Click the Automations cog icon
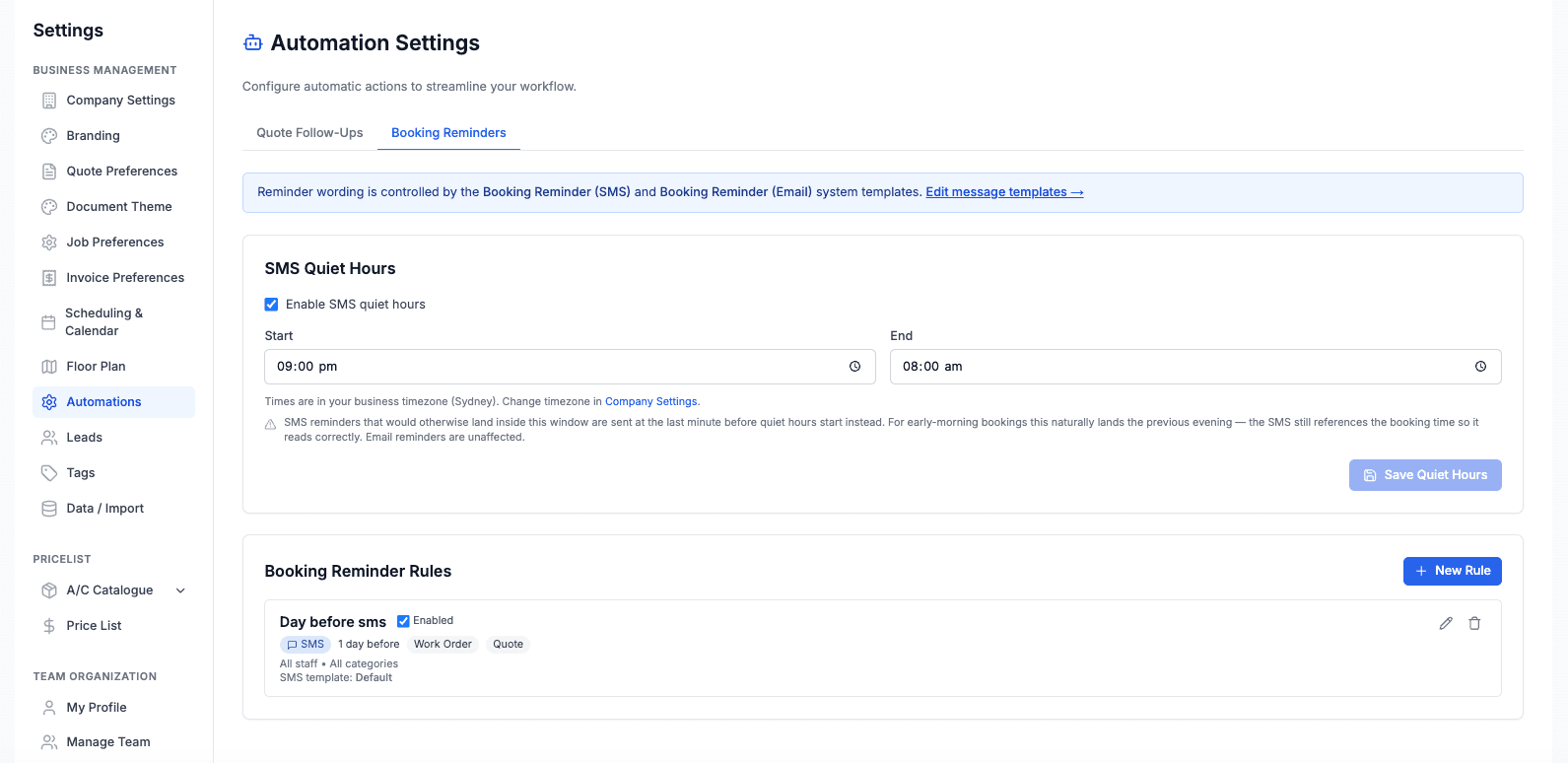 tap(49, 402)
